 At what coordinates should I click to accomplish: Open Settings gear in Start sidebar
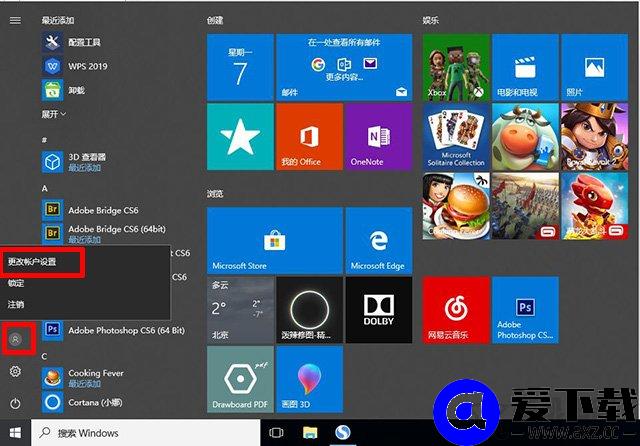(x=16, y=371)
